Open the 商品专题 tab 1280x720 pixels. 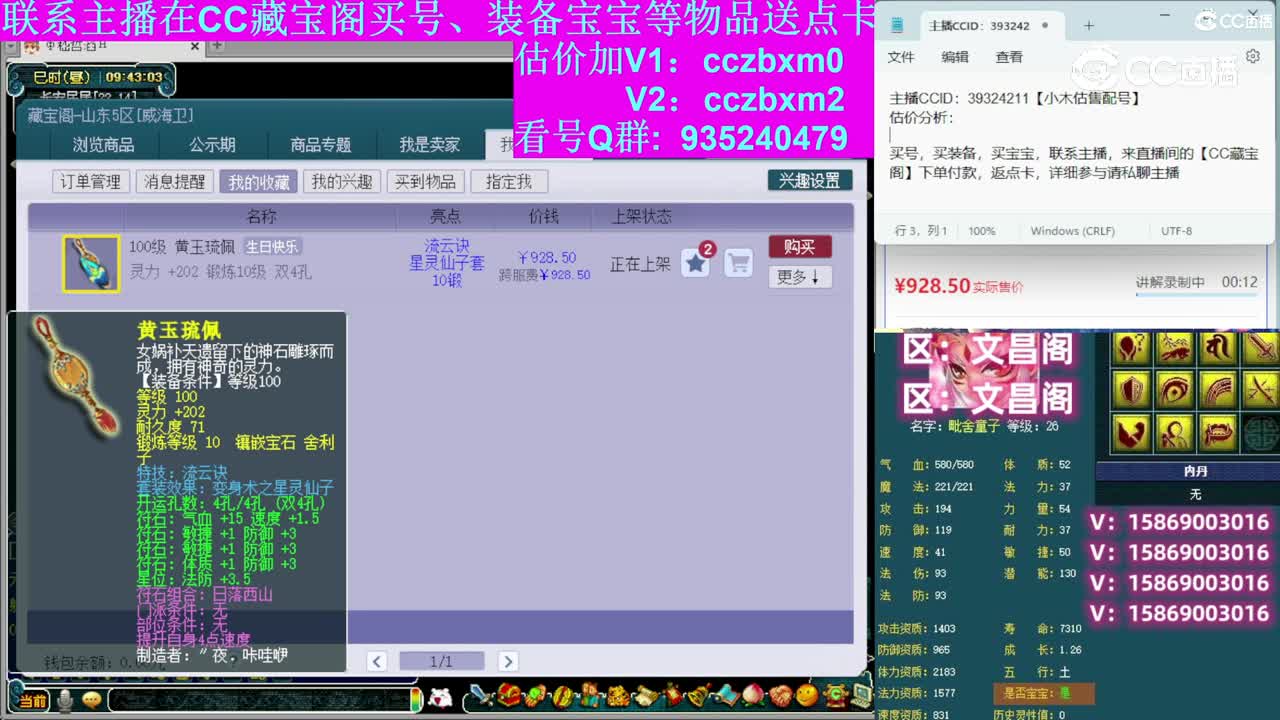click(x=320, y=145)
